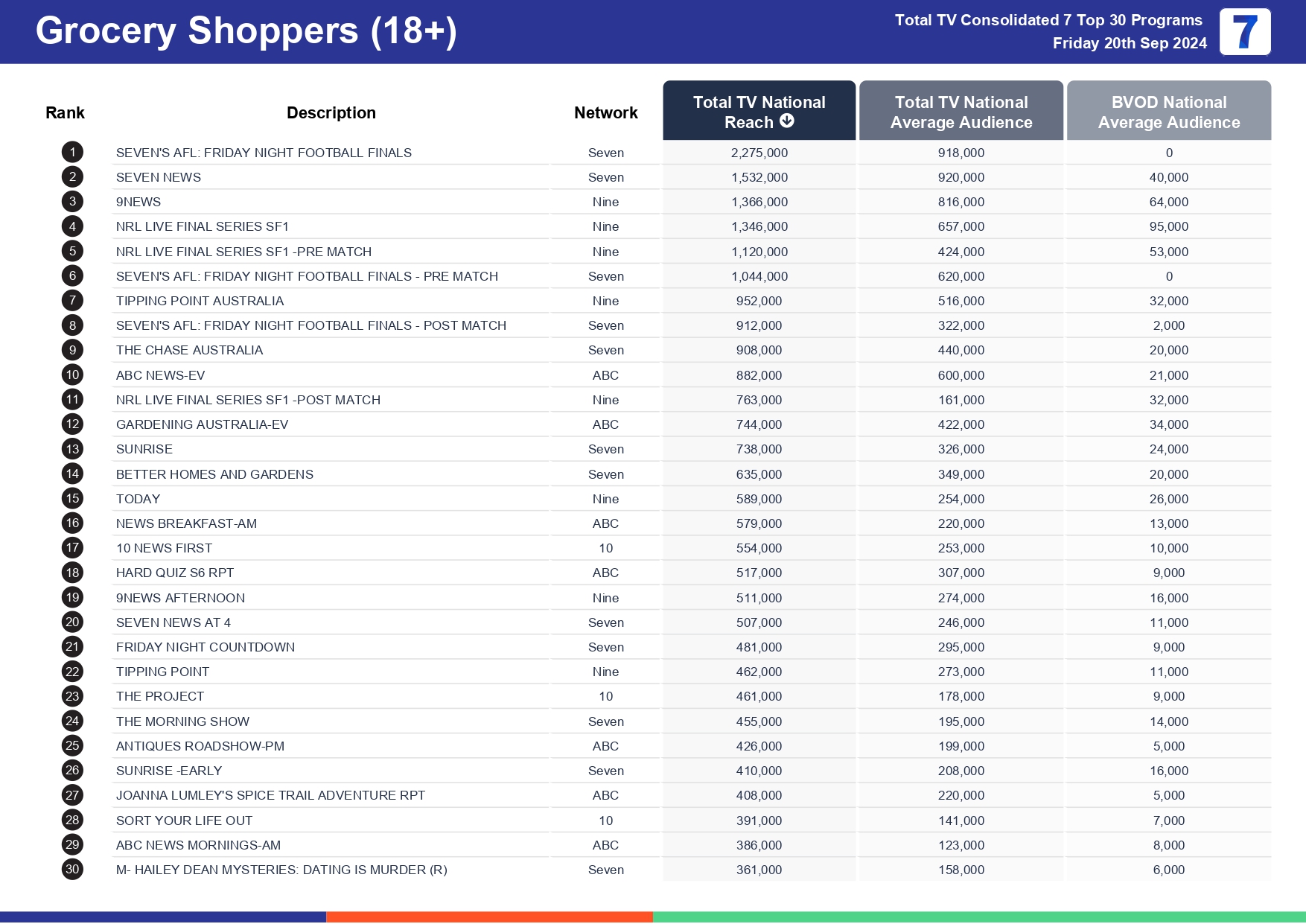
Task: Click the rank 30 circle badge
Action: pyautogui.click(x=72, y=870)
